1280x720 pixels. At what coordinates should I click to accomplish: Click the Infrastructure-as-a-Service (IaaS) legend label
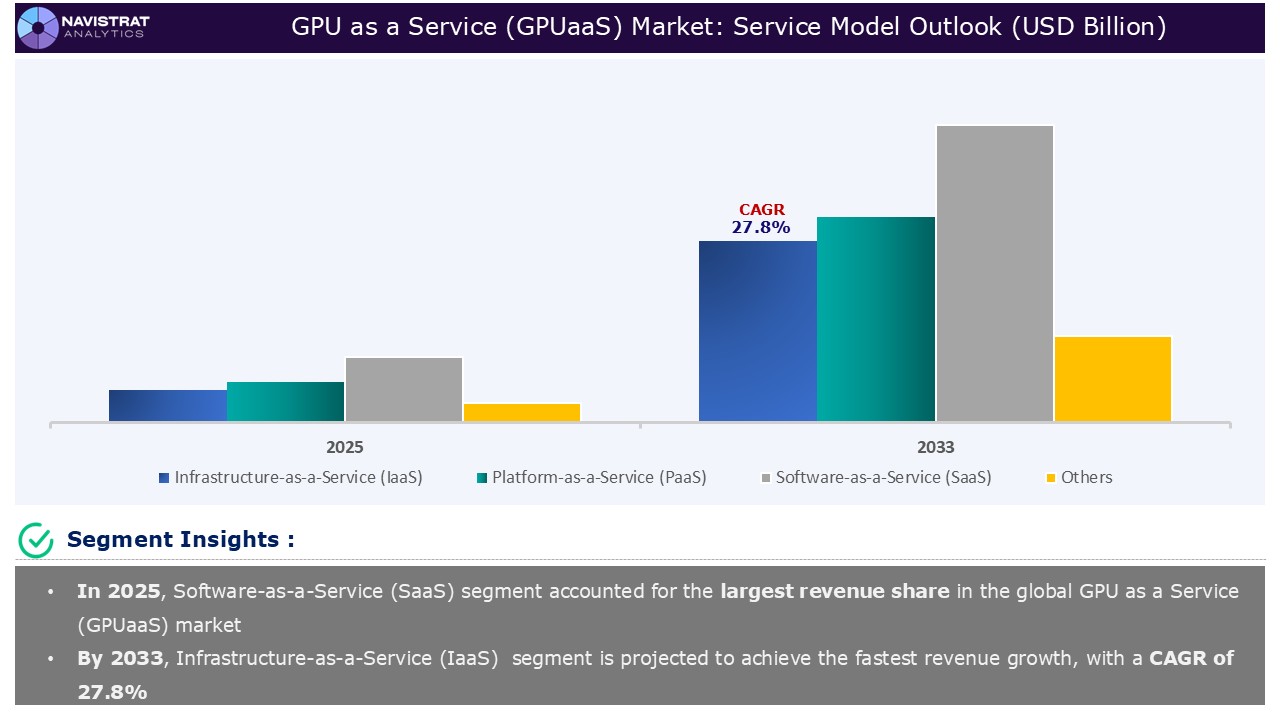(298, 478)
